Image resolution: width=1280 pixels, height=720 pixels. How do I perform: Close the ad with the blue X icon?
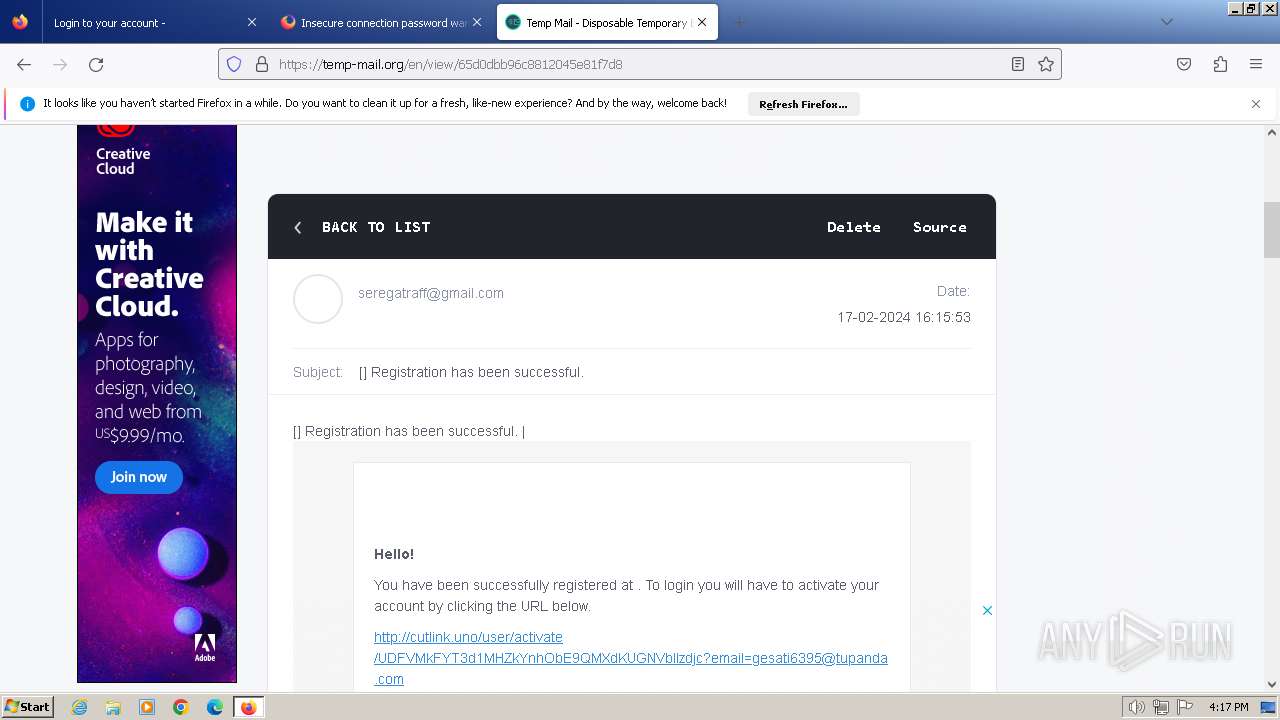[987, 610]
